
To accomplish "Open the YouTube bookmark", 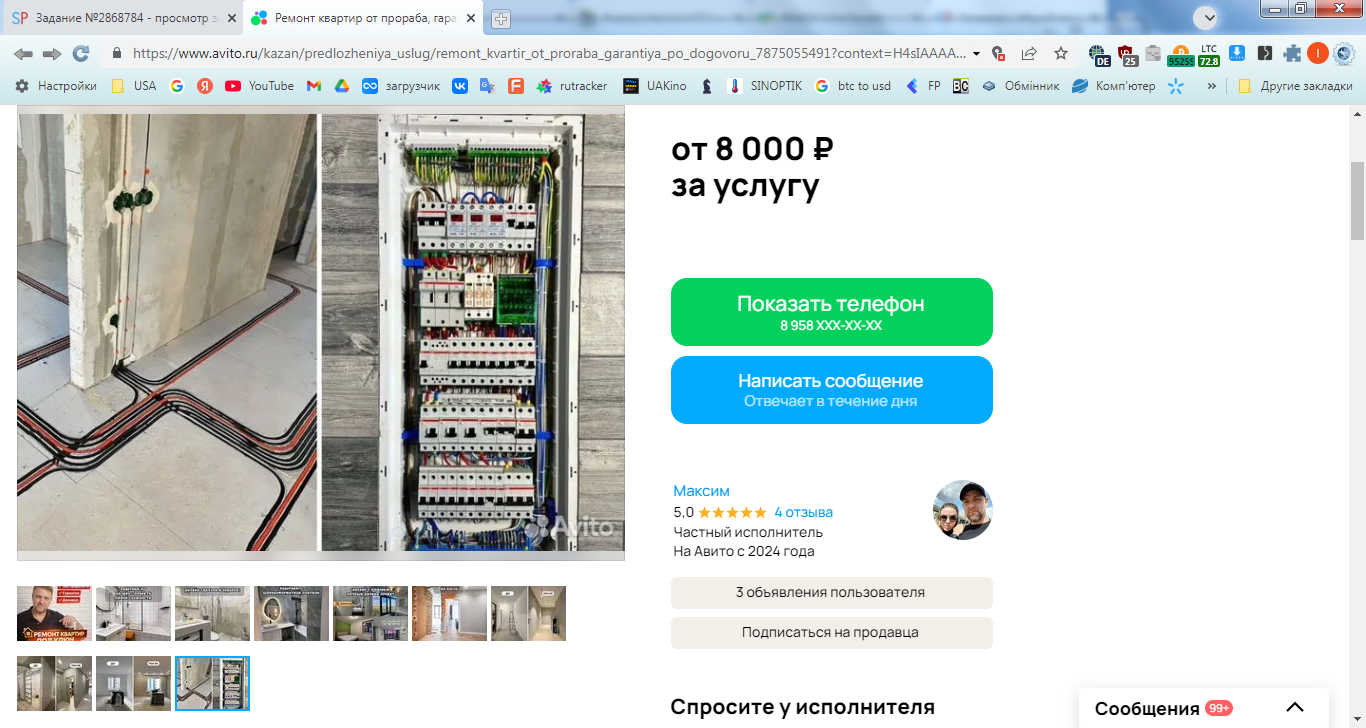I will click(260, 86).
